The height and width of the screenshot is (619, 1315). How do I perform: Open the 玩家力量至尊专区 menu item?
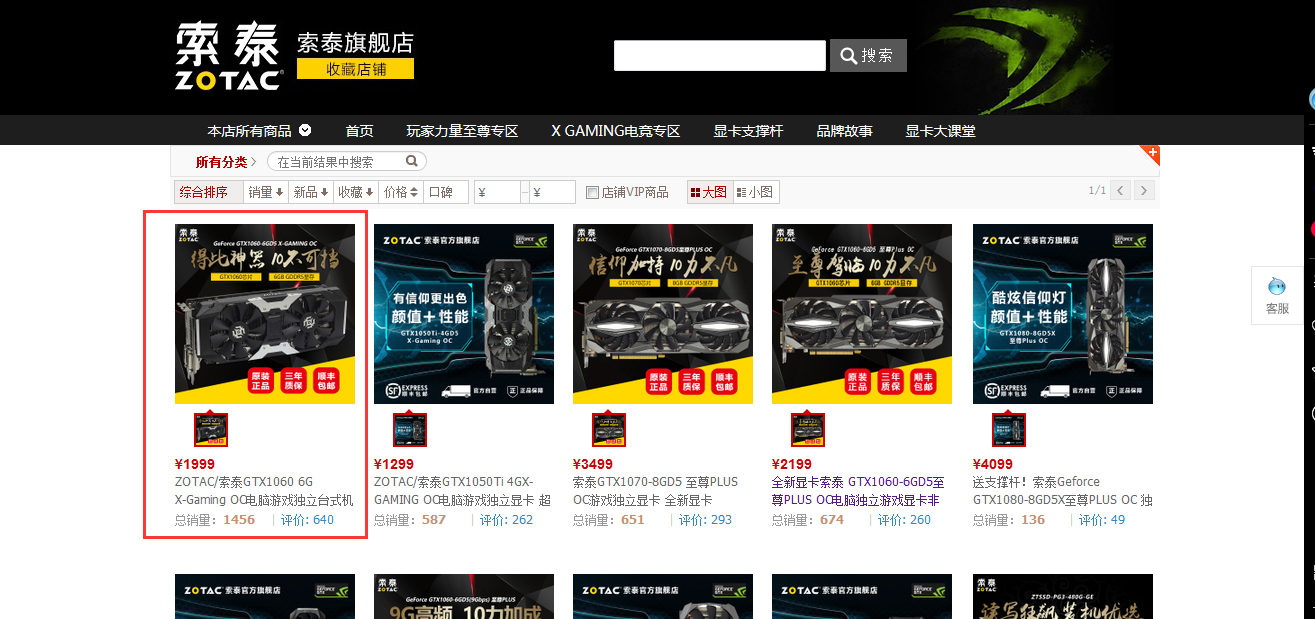pos(462,131)
